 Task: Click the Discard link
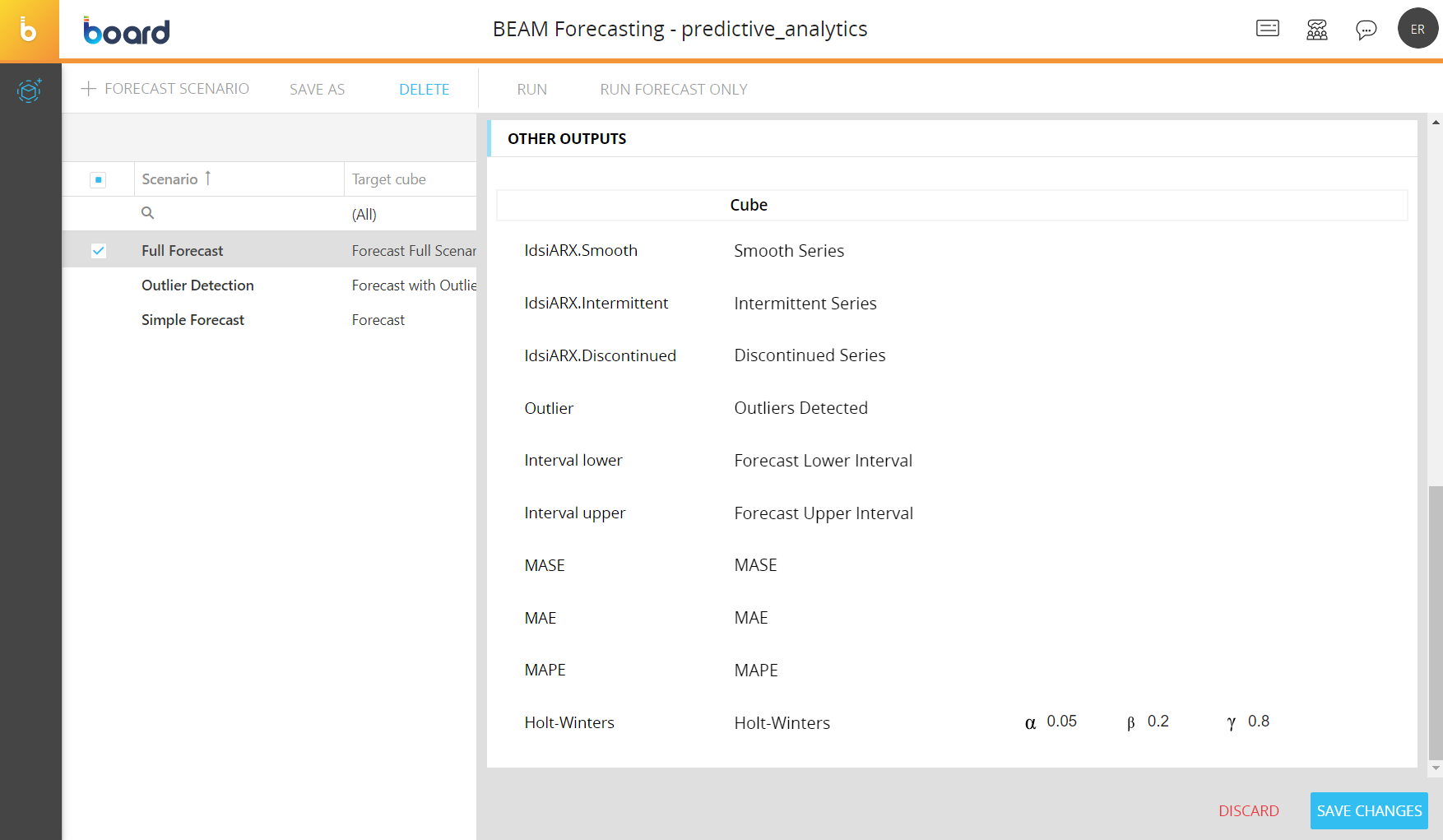pos(1248,811)
